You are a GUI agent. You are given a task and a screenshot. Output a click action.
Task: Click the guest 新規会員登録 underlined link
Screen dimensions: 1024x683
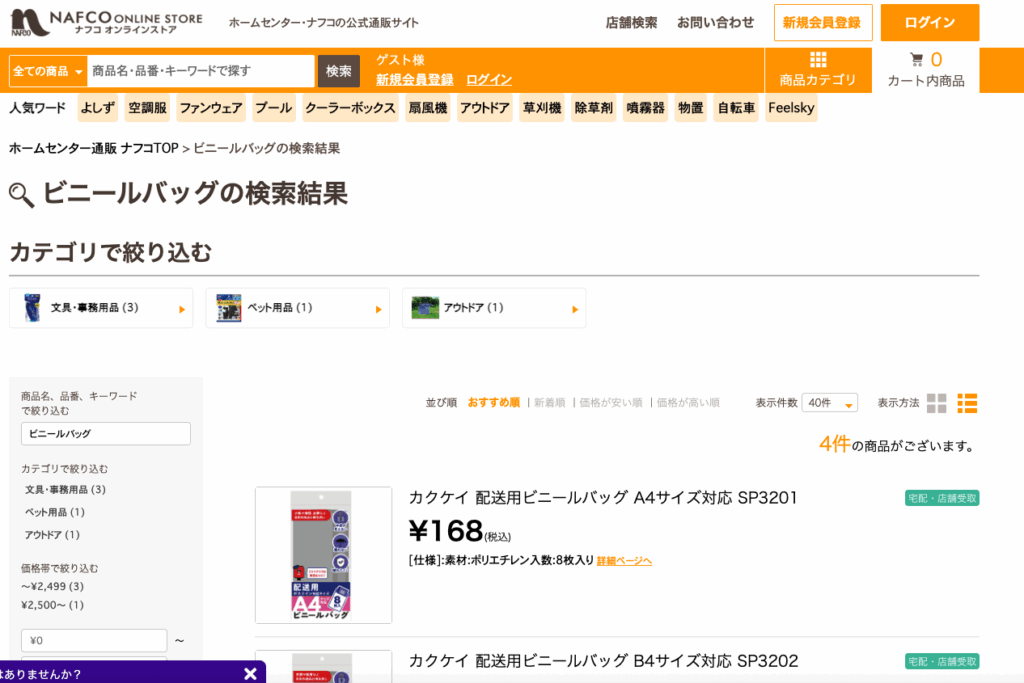coord(415,80)
